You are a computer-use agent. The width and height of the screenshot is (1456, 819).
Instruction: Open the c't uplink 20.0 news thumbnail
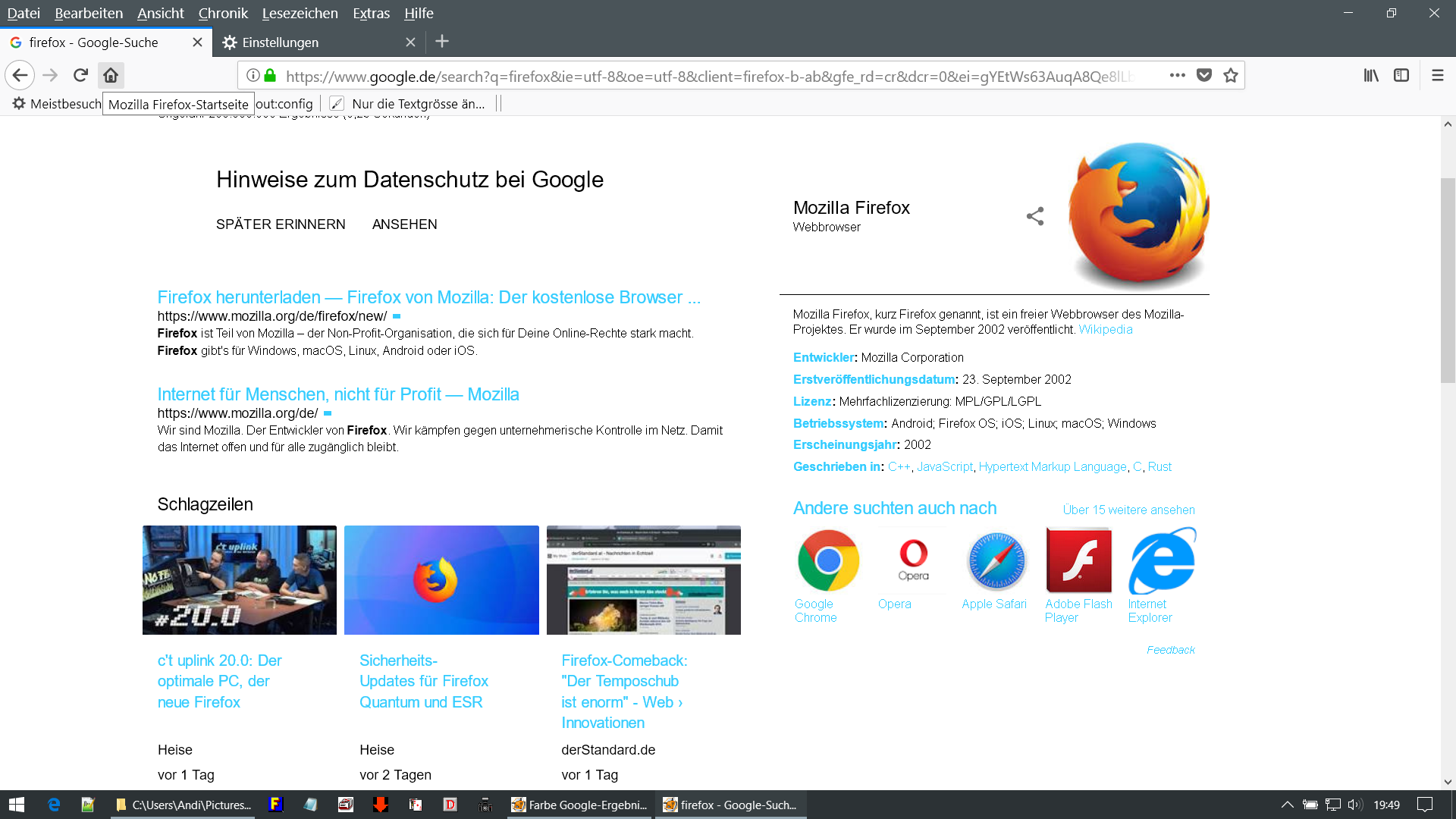click(x=240, y=580)
